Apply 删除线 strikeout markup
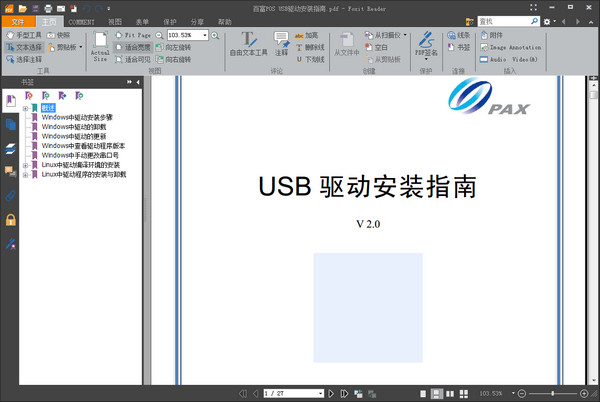This screenshot has width=600, height=402. (310, 47)
